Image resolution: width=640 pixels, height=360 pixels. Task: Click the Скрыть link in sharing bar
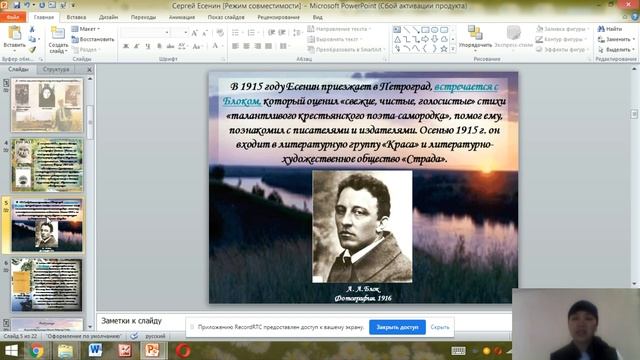(x=440, y=327)
